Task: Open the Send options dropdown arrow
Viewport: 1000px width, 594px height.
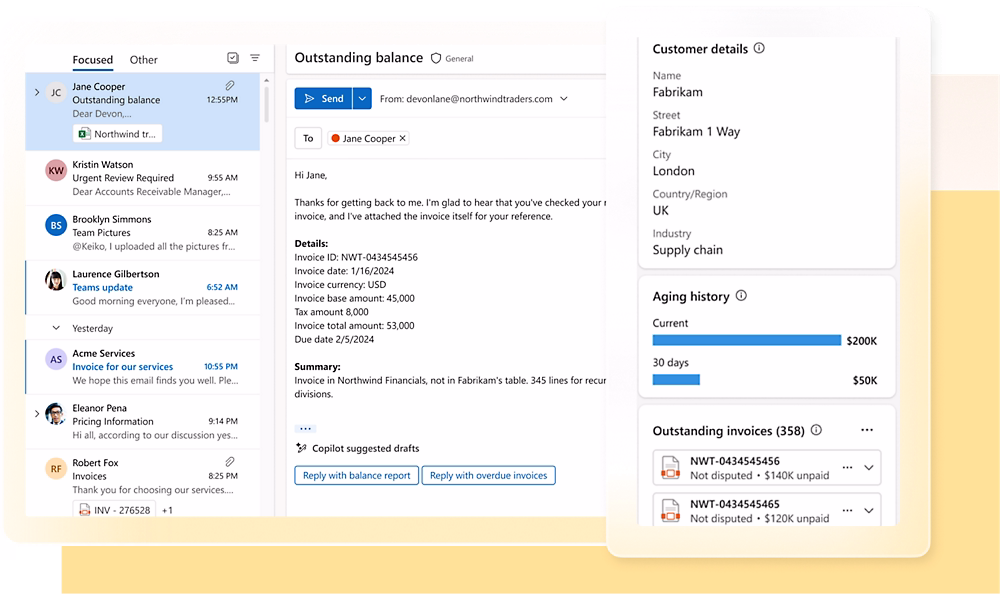Action: [x=362, y=99]
